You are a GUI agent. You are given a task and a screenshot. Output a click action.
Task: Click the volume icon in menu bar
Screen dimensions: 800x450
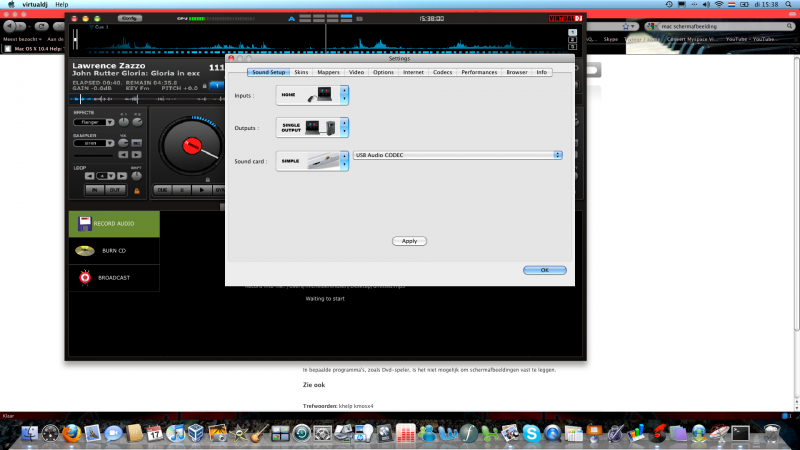point(706,5)
